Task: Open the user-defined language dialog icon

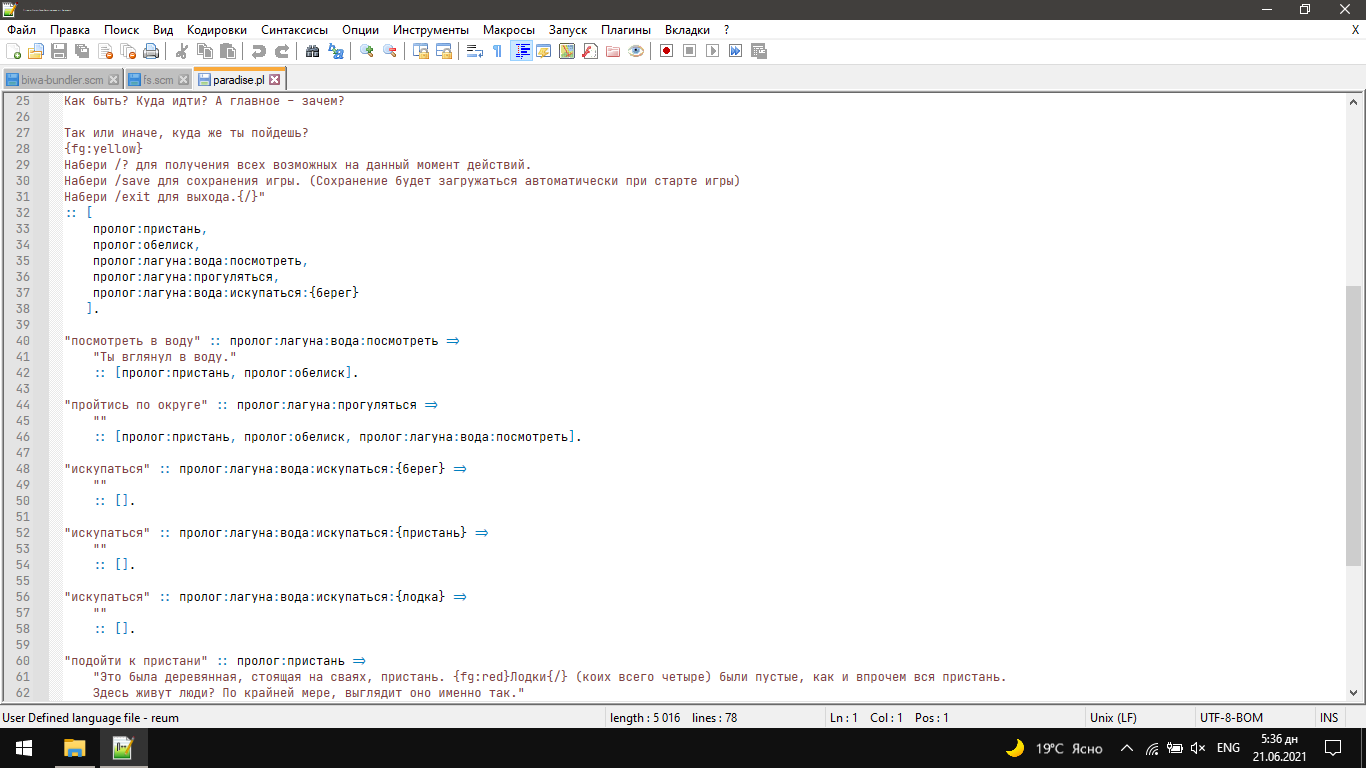Action: (x=544, y=51)
